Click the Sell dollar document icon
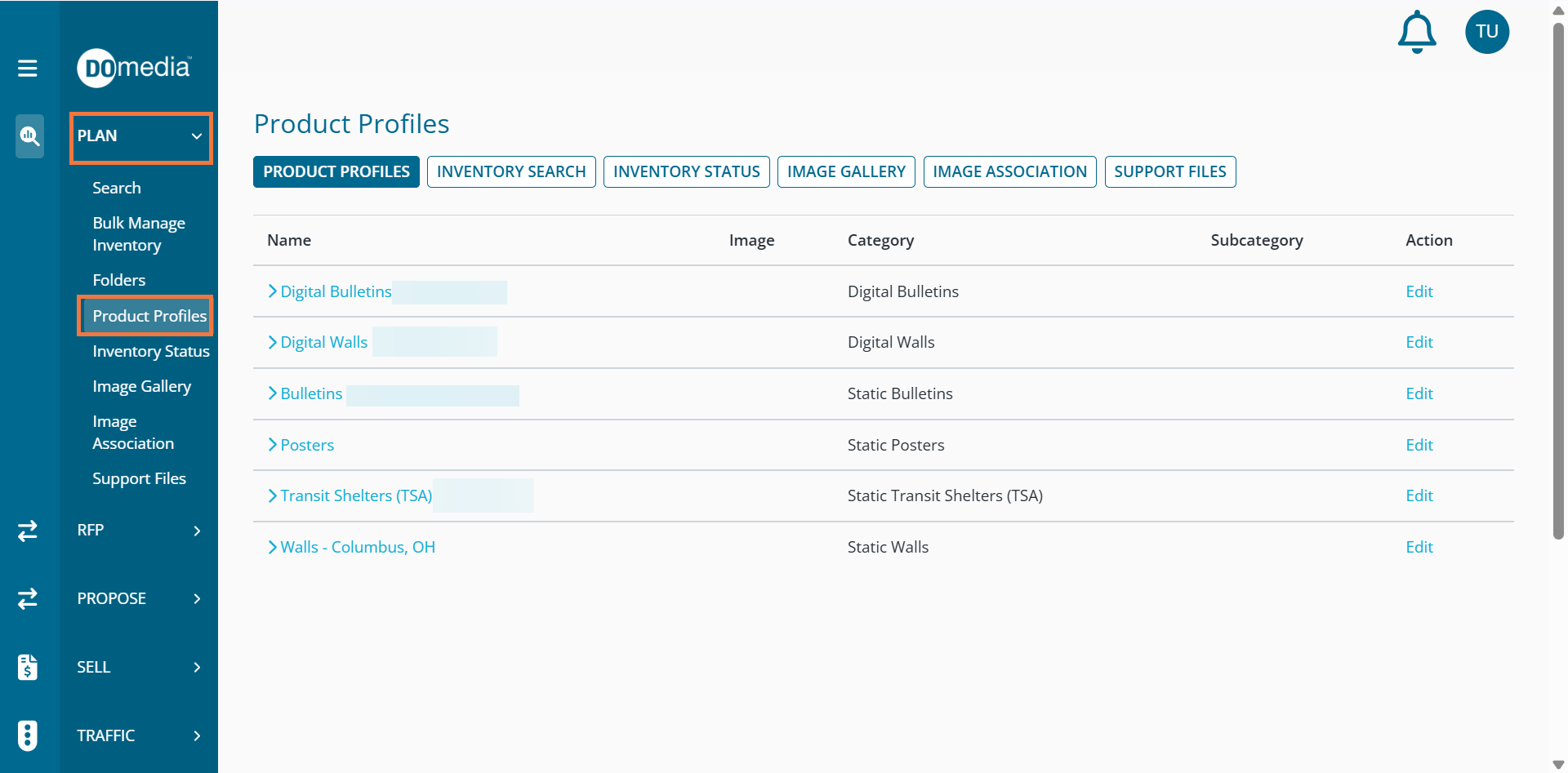Screen dimensions: 1568x773 [28, 667]
